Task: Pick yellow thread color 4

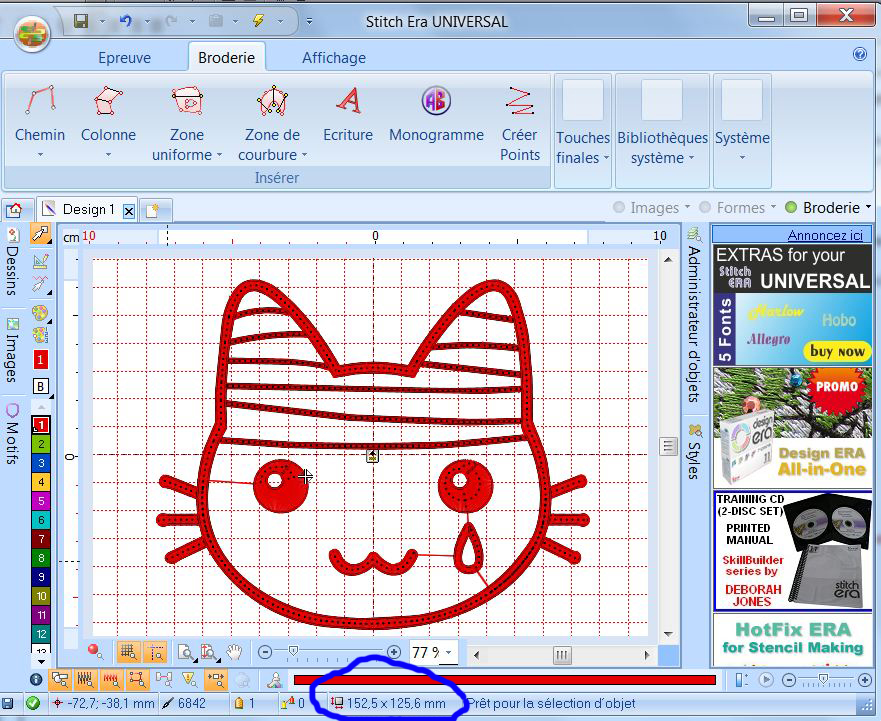Action: [40, 482]
